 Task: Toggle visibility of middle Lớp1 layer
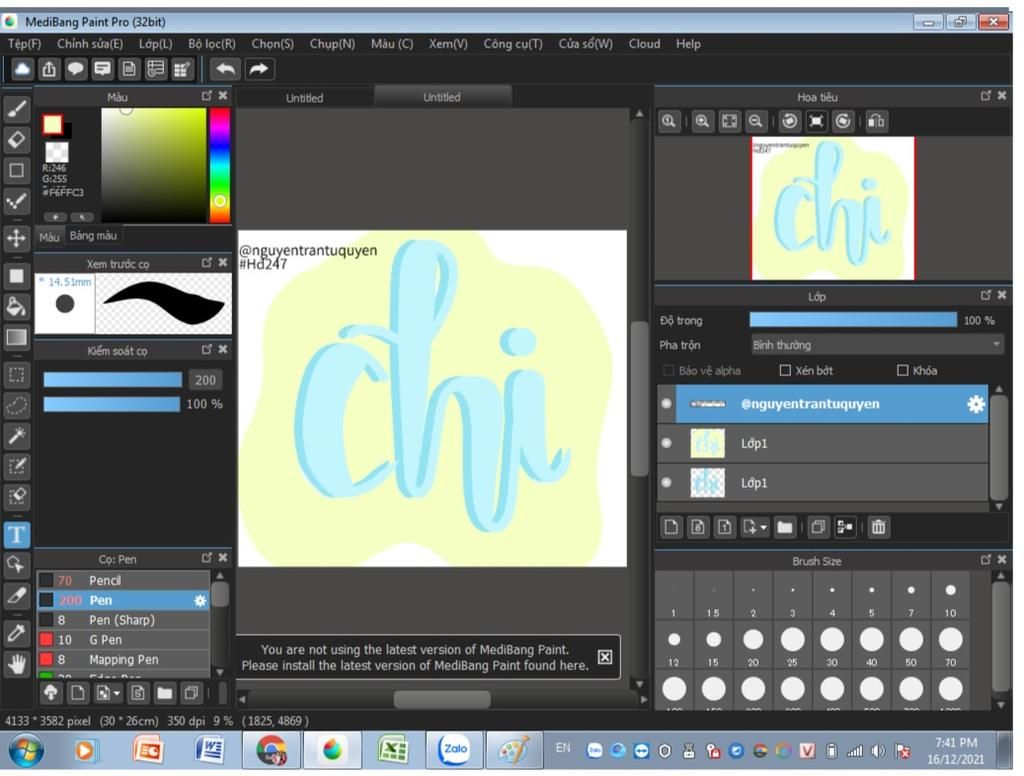666,443
